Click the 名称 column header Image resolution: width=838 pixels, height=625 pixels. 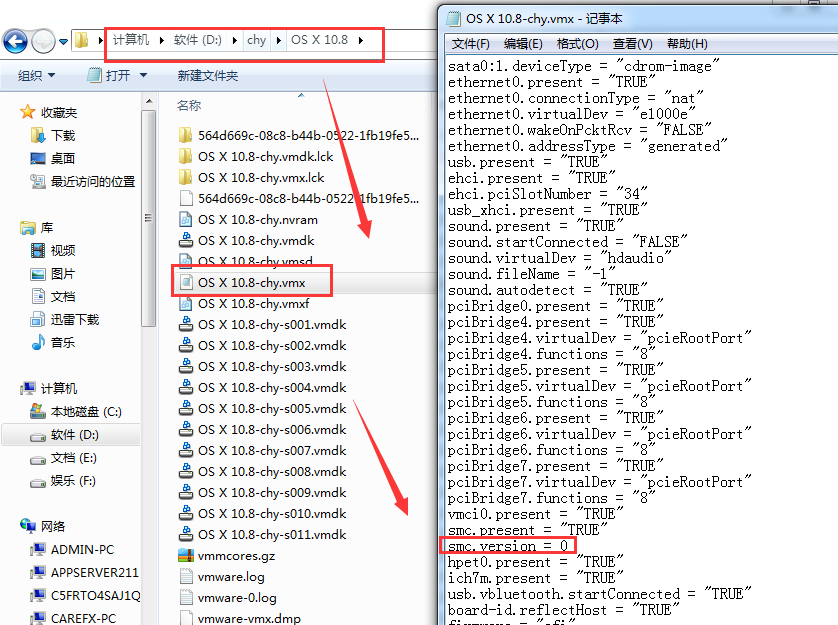pyautogui.click(x=189, y=105)
